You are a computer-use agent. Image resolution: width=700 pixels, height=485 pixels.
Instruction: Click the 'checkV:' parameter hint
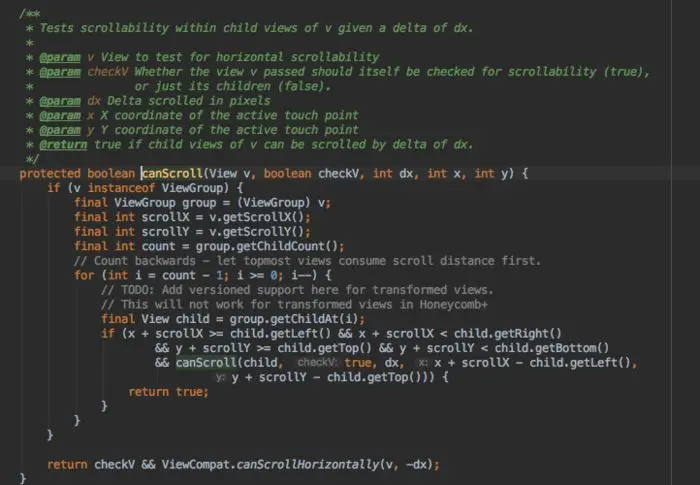click(x=317, y=362)
